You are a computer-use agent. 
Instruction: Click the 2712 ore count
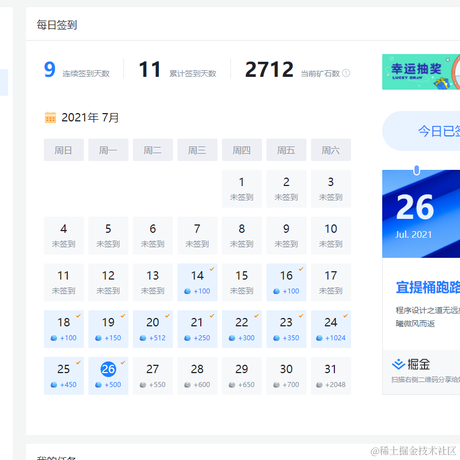pos(269,70)
